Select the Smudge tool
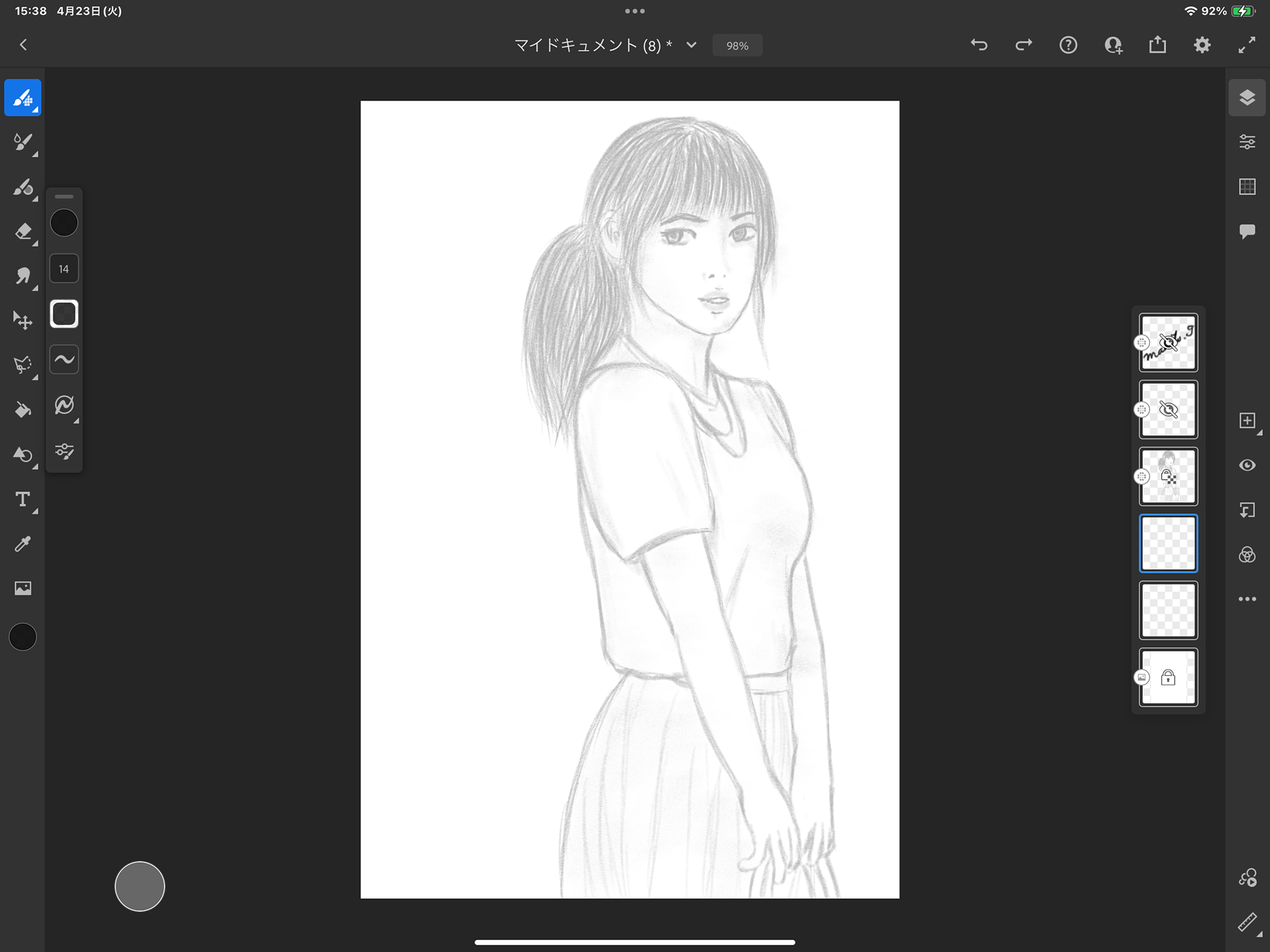 coord(23,276)
